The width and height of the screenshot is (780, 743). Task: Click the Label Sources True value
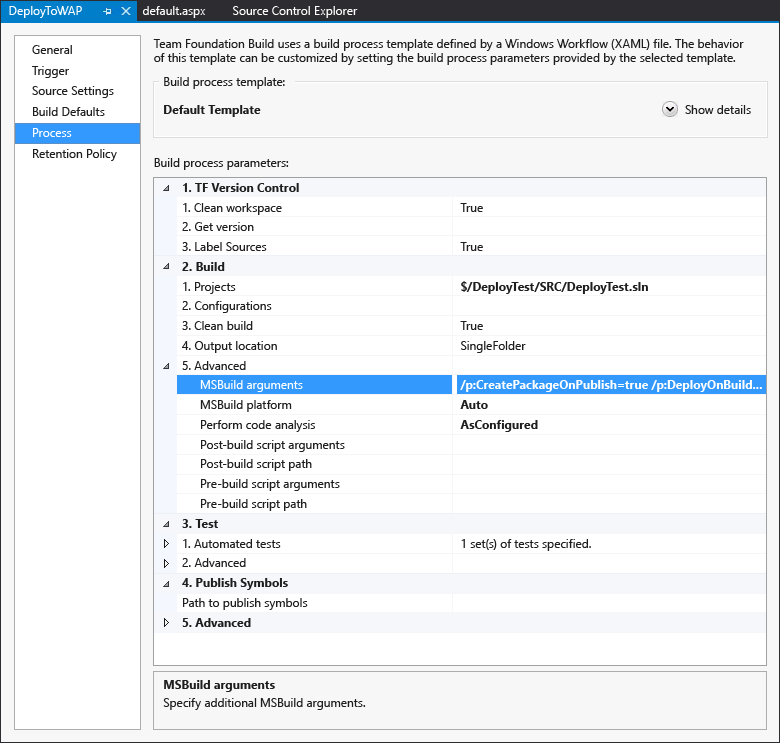(472, 247)
